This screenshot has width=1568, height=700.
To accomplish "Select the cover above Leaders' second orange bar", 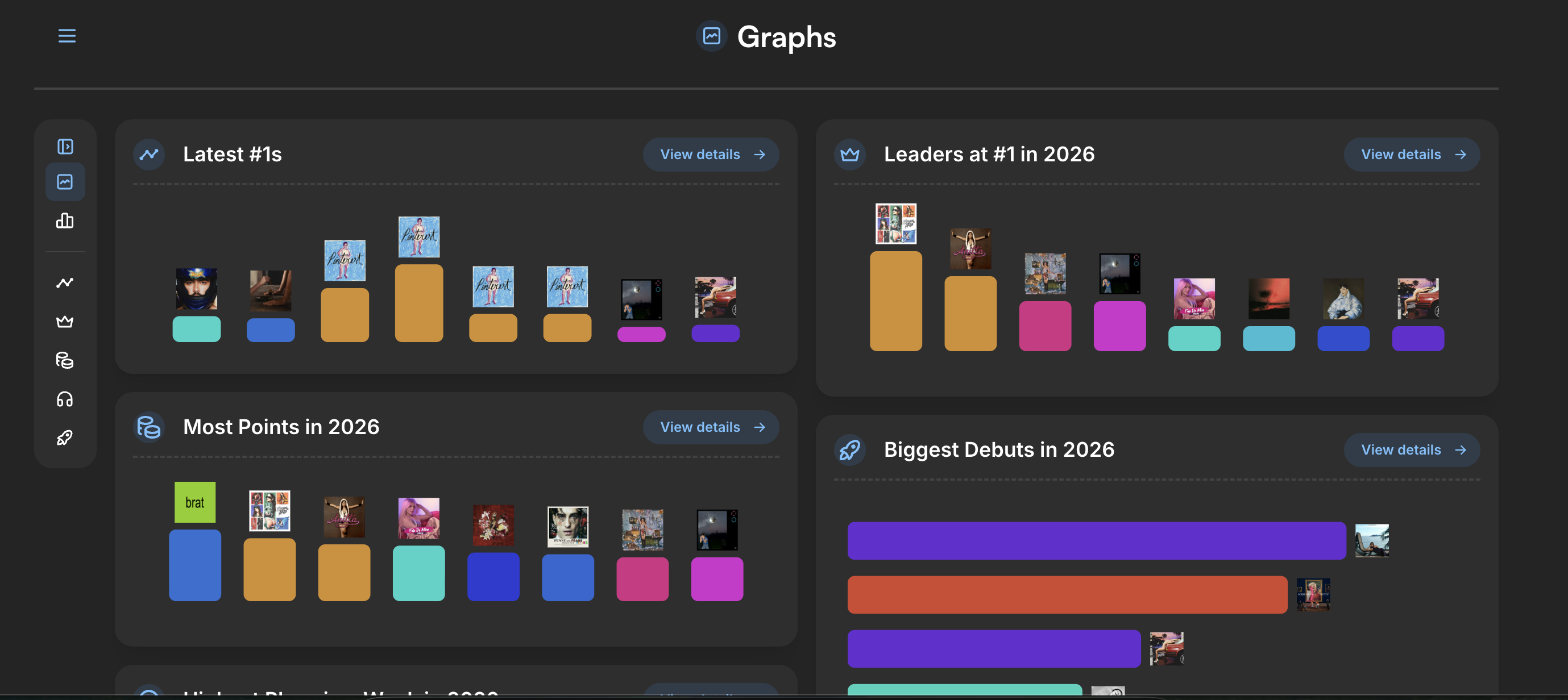I will [x=971, y=249].
